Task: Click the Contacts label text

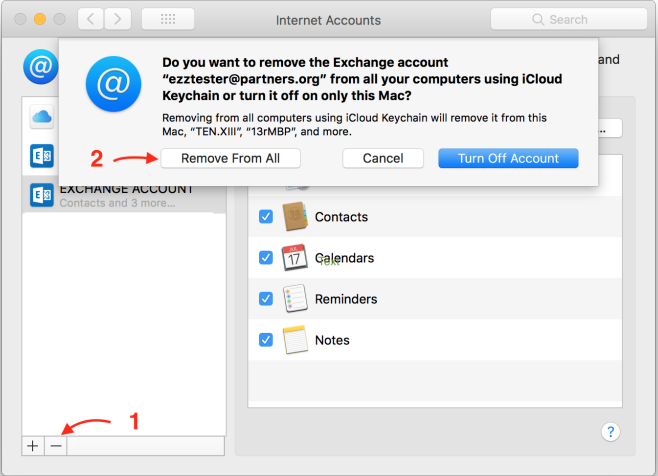Action: coord(341,217)
